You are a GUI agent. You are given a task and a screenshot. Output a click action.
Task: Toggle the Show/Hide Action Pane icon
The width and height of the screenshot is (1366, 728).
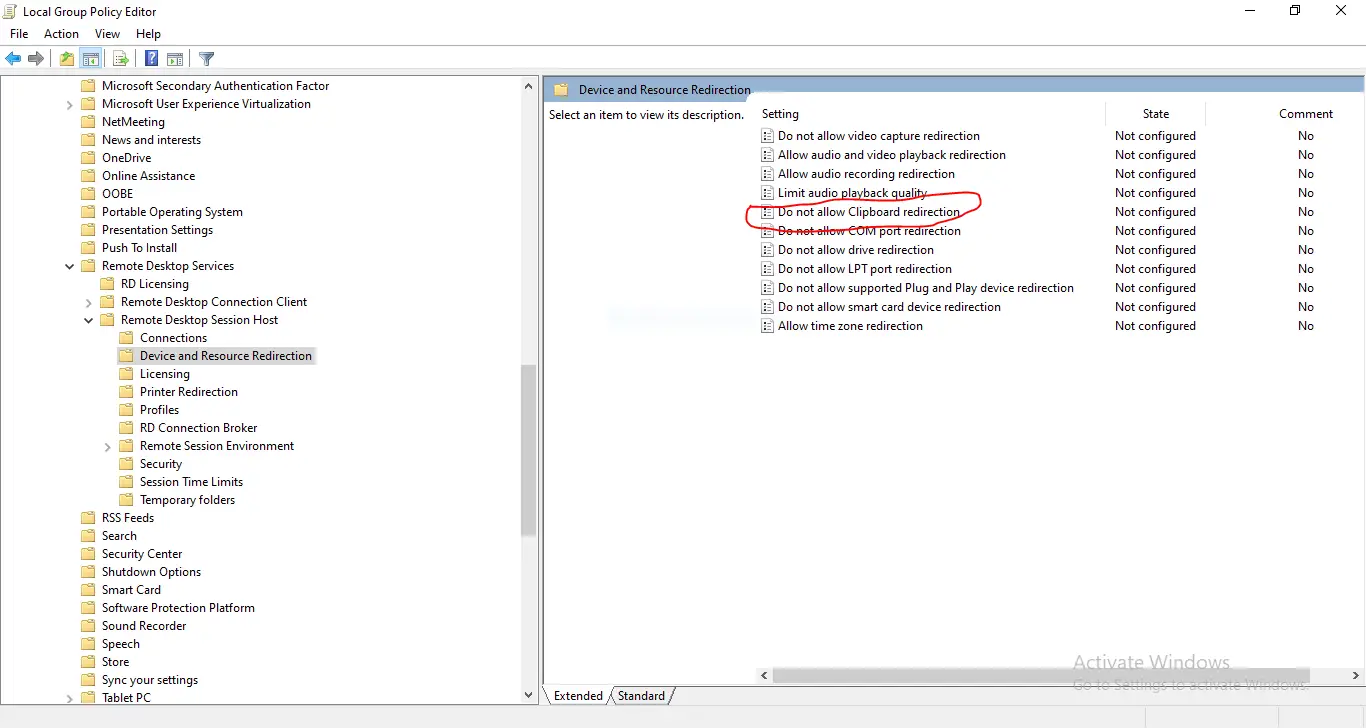(175, 58)
